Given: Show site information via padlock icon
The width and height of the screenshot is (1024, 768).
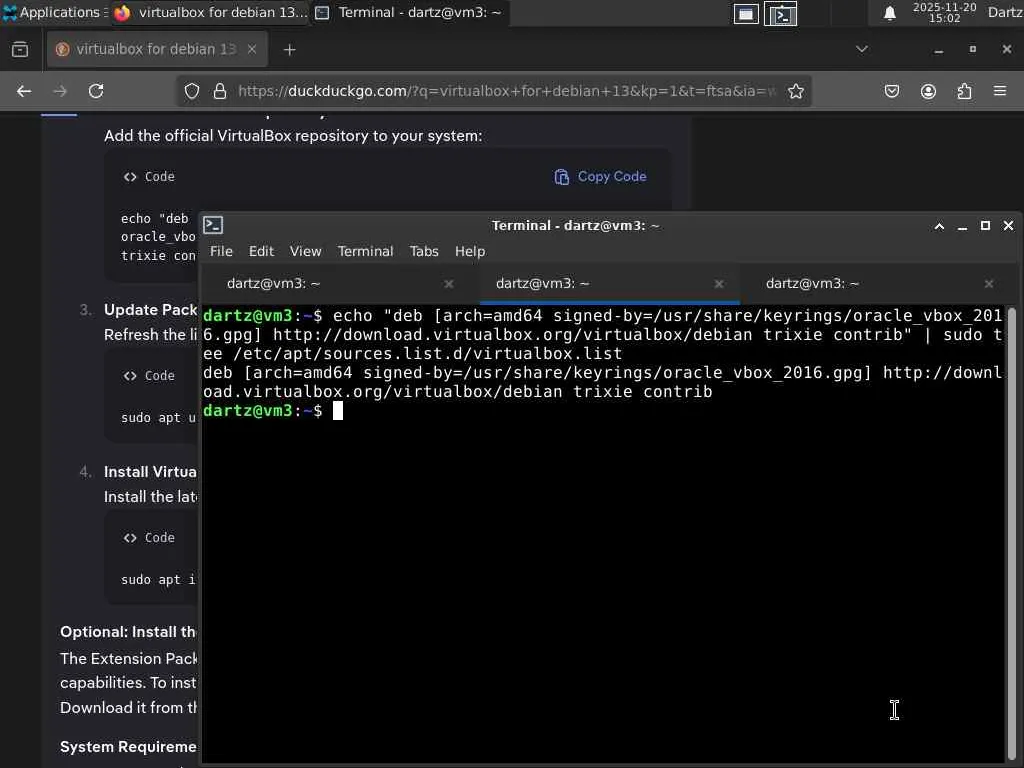Looking at the screenshot, I should pos(219,91).
